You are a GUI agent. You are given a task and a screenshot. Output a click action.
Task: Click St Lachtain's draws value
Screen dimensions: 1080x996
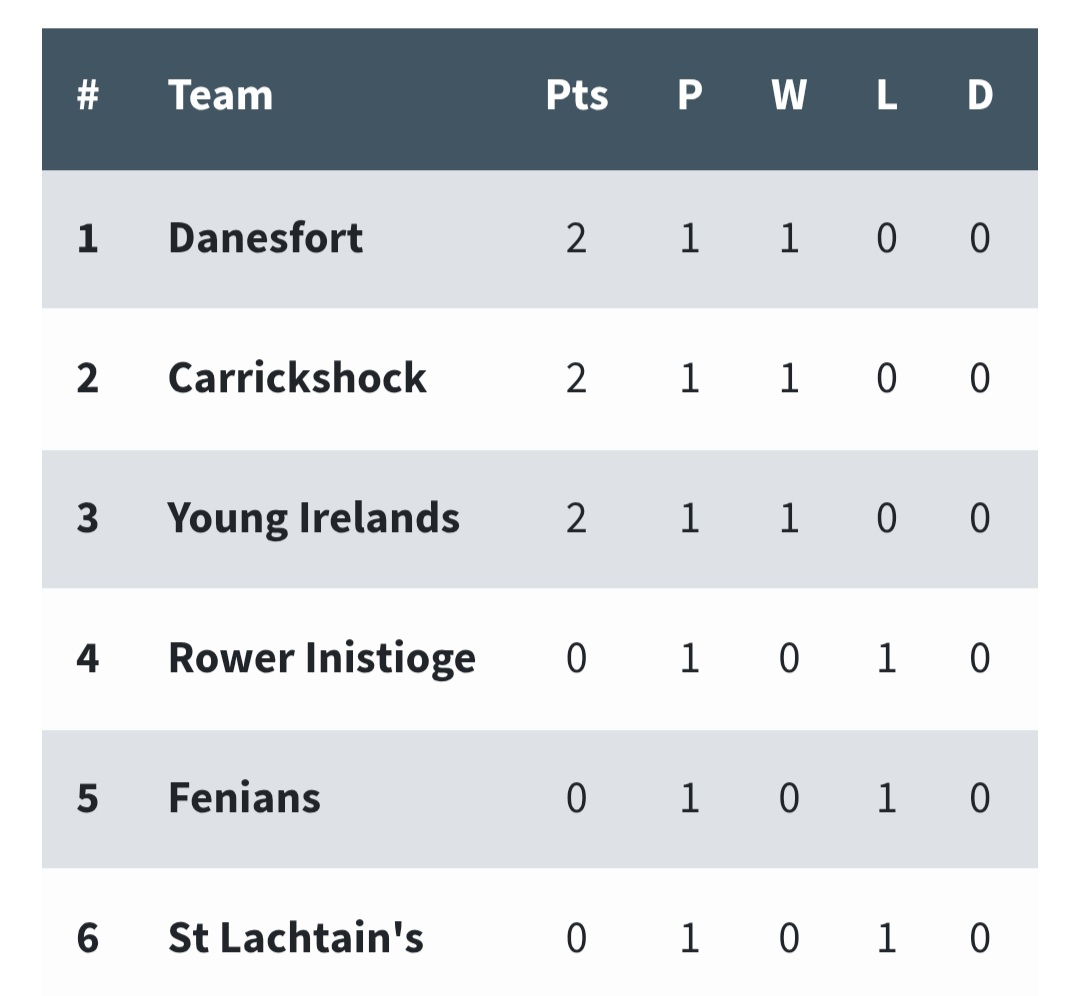[x=979, y=938]
